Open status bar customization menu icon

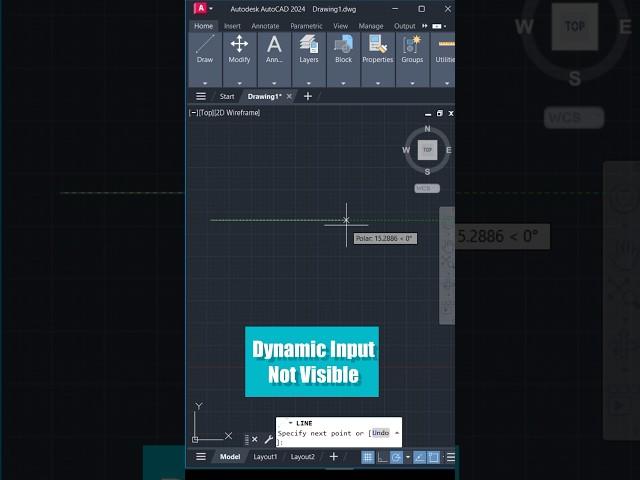tap(451, 458)
